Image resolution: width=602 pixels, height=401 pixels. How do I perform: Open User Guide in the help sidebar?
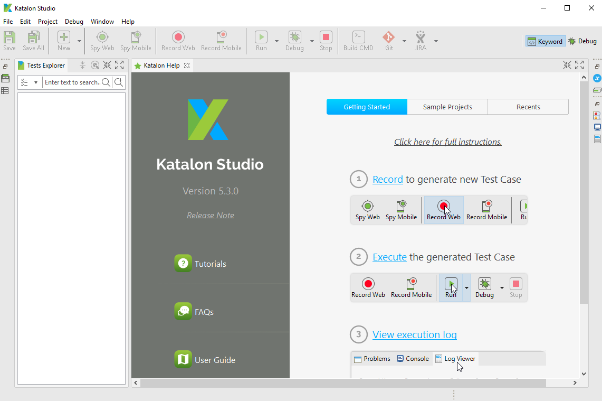coord(205,360)
